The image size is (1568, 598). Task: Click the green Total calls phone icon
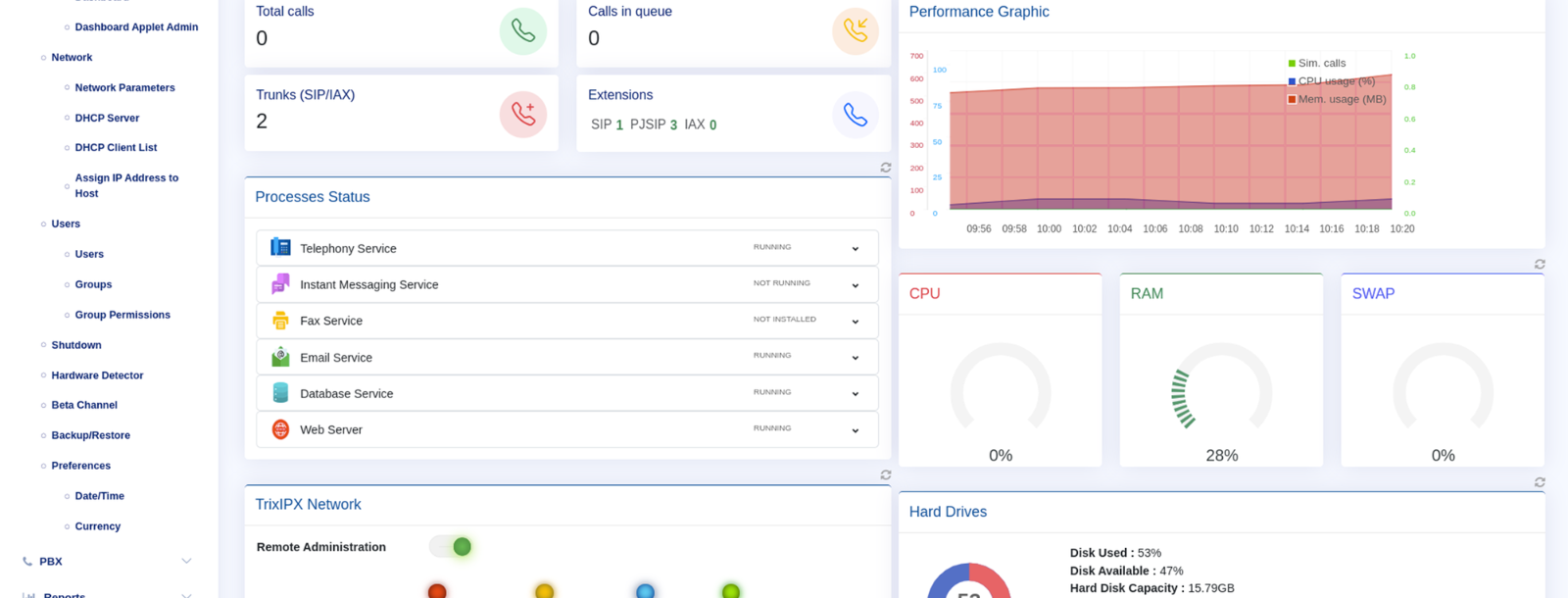point(522,31)
